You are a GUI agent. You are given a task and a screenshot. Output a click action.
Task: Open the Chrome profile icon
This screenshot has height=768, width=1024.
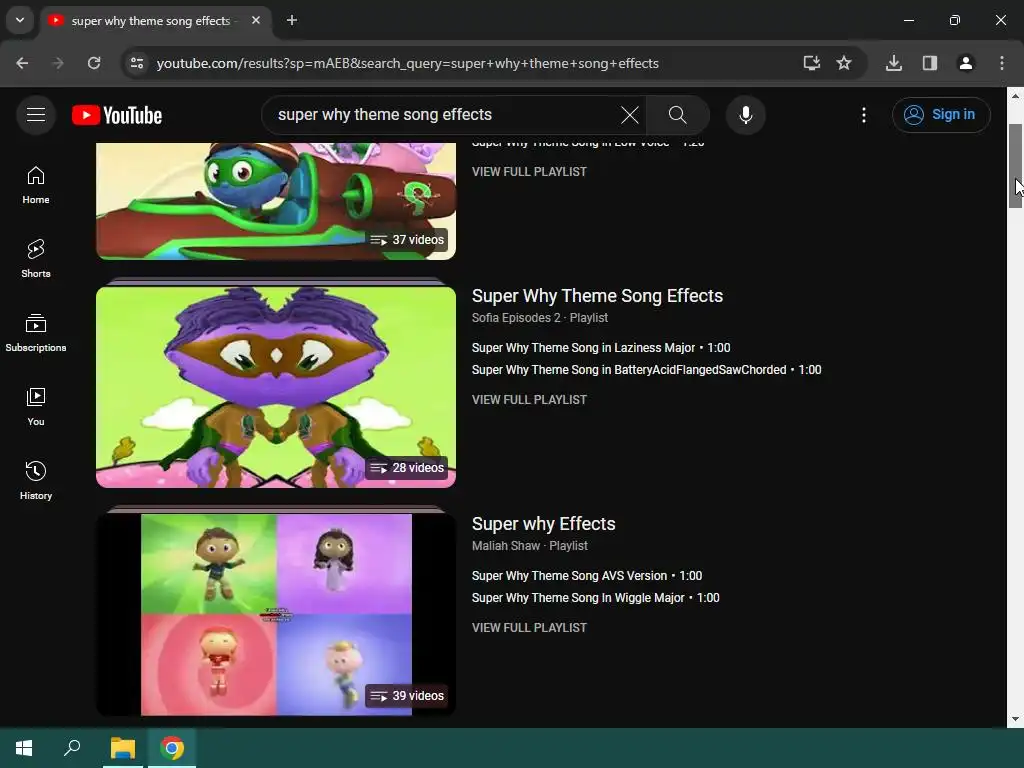966,63
